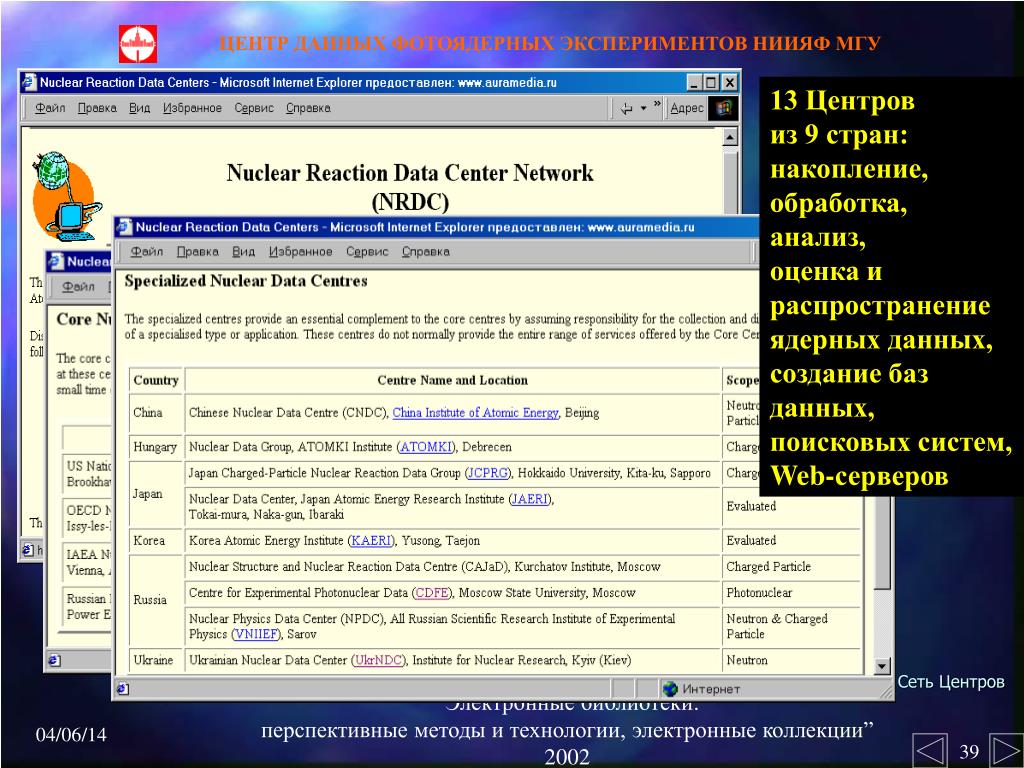
Task: Open the KAERI link
Action: click(x=372, y=541)
